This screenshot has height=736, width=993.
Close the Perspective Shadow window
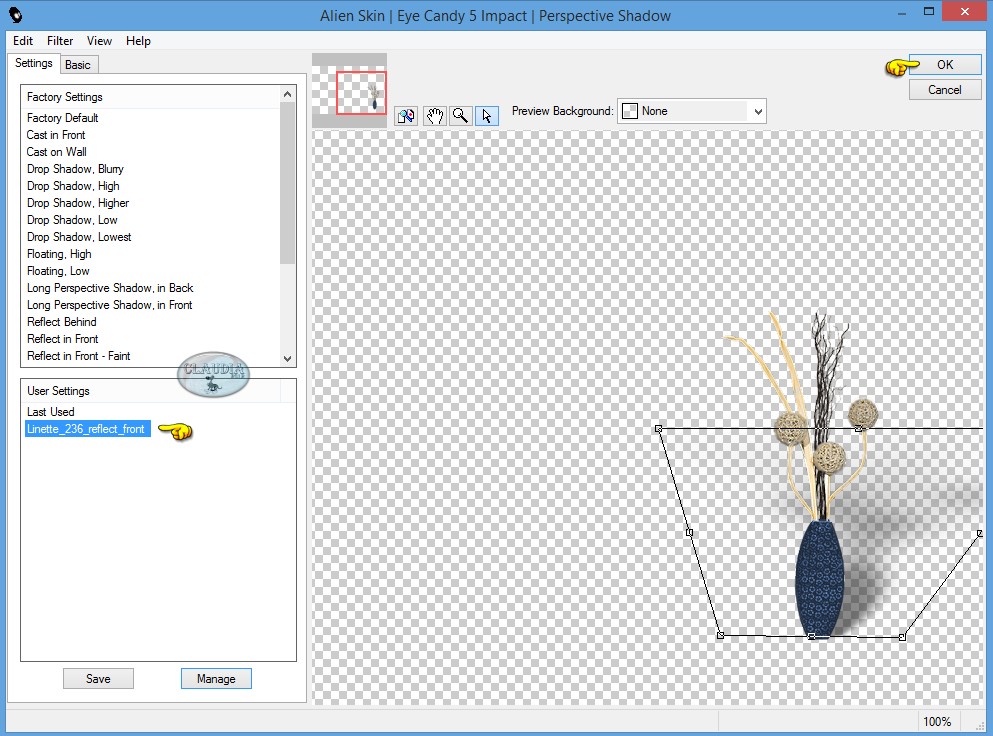[x=965, y=11]
